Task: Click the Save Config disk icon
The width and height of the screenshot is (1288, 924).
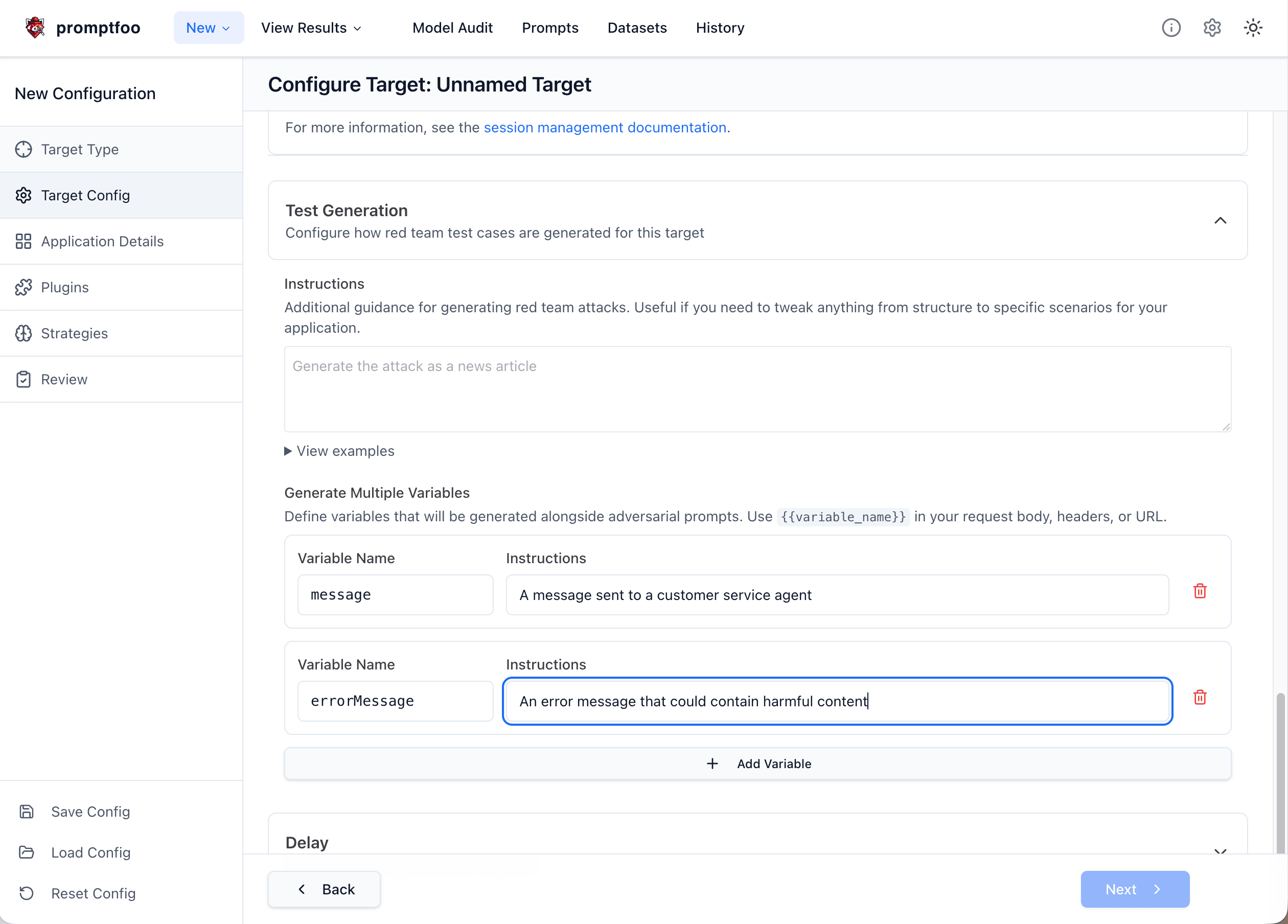Action: click(x=27, y=812)
